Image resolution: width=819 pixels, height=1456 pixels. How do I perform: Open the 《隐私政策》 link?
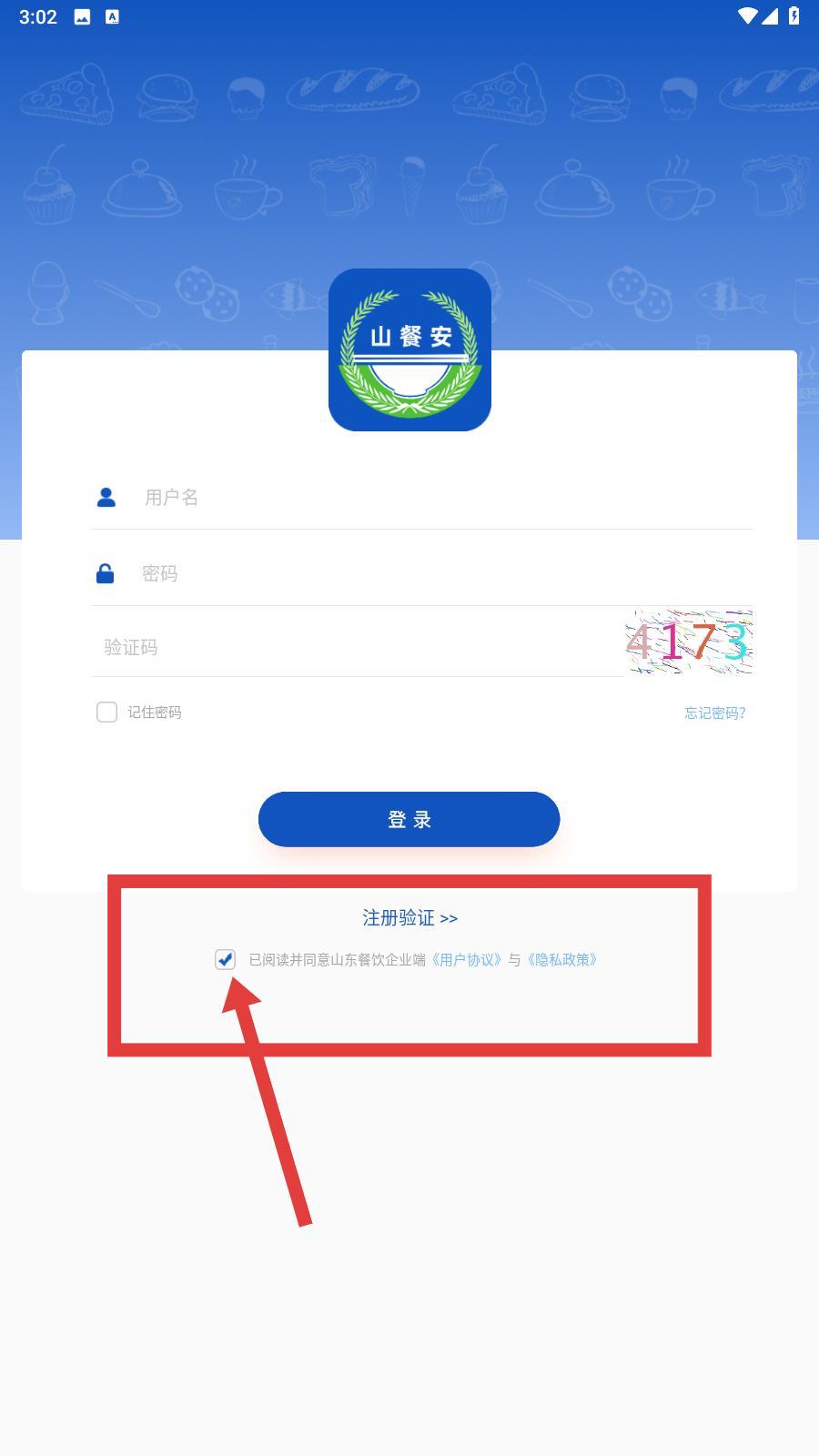(x=561, y=959)
